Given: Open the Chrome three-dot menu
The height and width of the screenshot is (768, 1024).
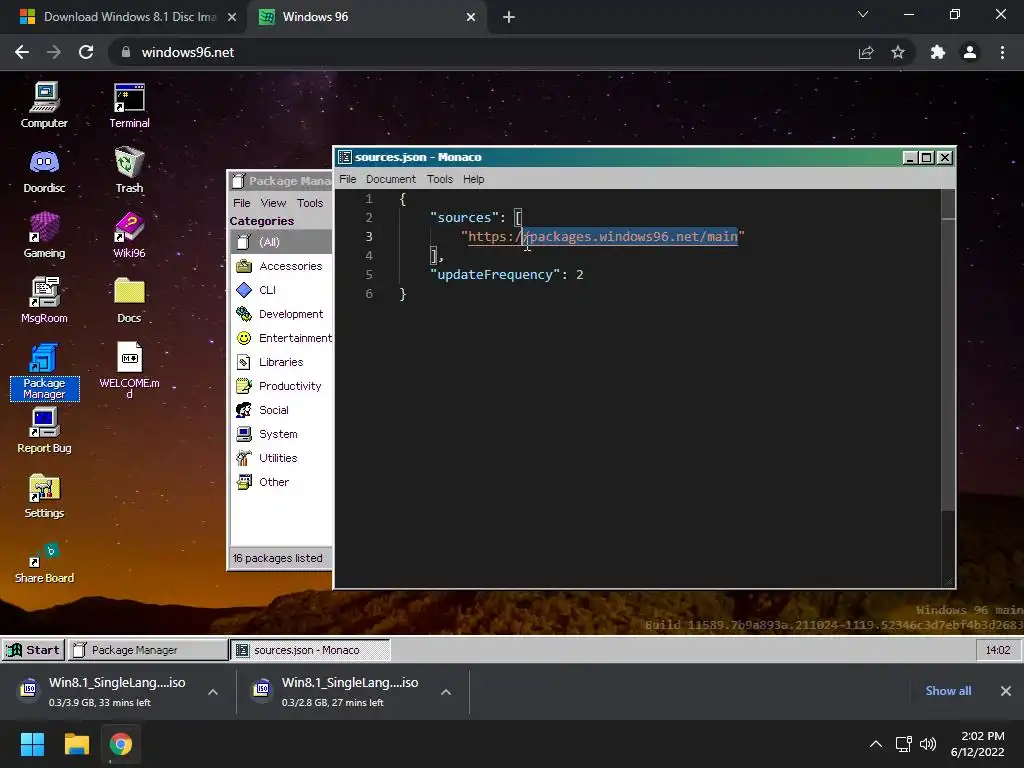Looking at the screenshot, I should coord(1002,52).
